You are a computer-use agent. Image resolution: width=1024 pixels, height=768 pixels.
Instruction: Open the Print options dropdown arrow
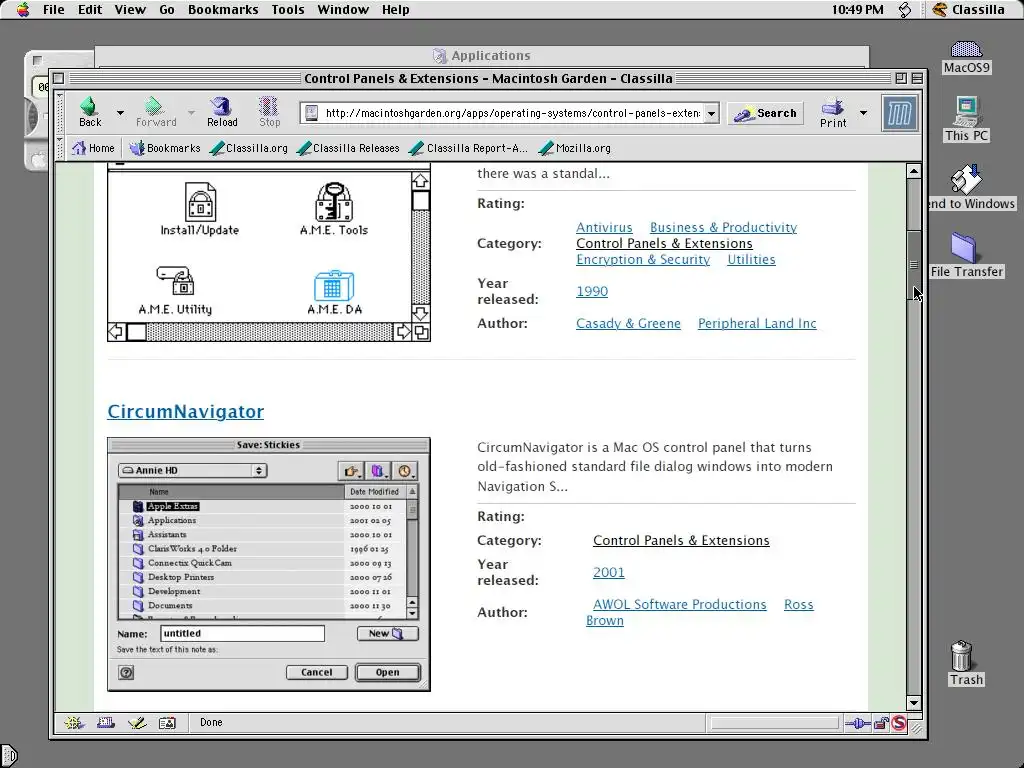pyautogui.click(x=863, y=113)
